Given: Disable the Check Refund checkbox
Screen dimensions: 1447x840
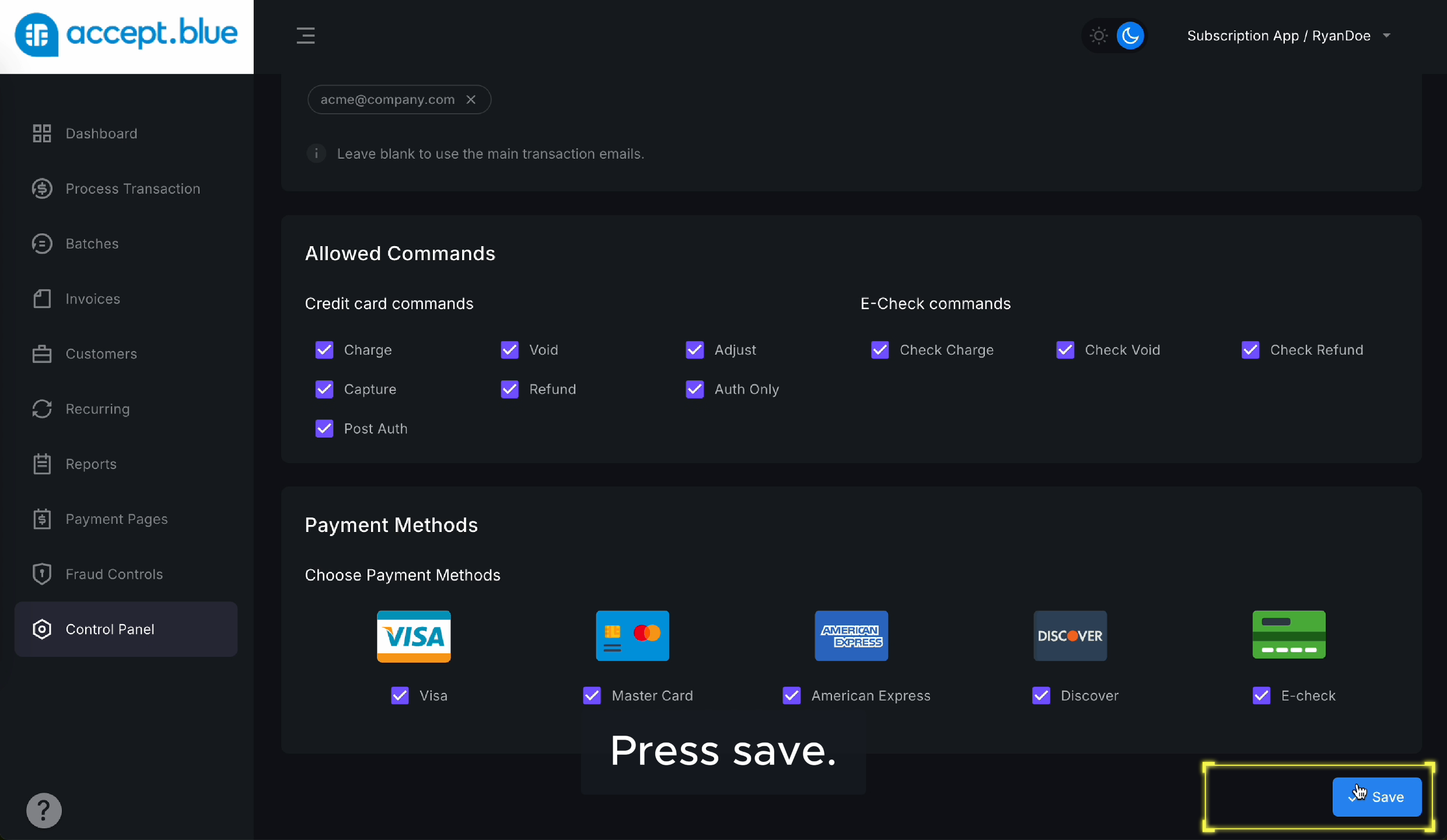Looking at the screenshot, I should pos(1250,350).
